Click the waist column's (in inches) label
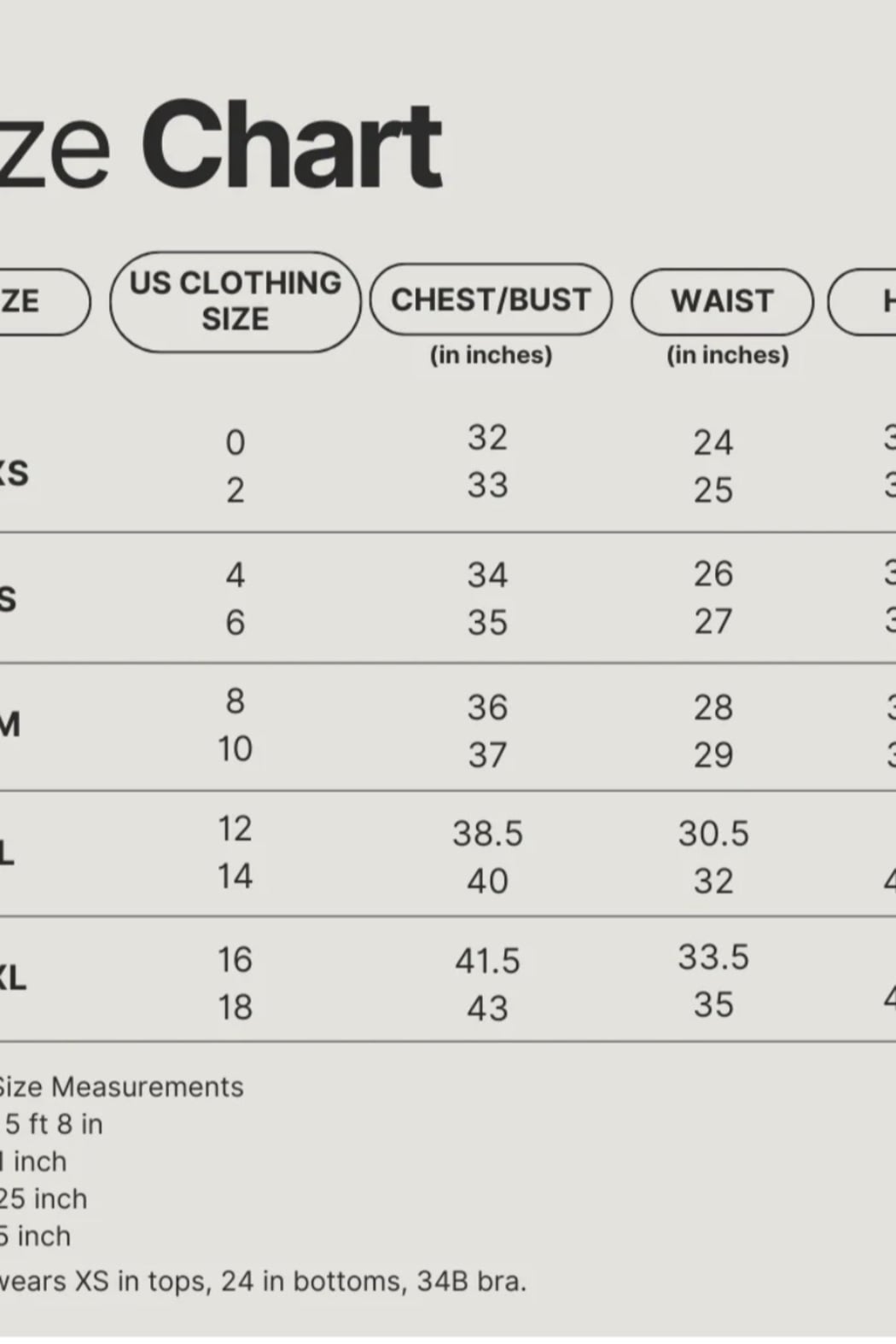Viewport: 896px width, 1344px height. tap(727, 355)
